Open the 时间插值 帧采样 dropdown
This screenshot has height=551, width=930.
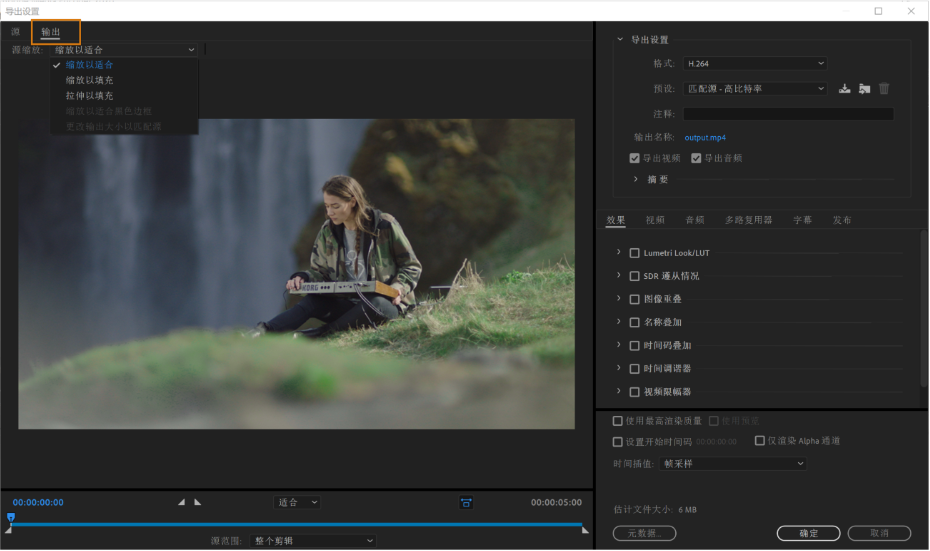733,464
